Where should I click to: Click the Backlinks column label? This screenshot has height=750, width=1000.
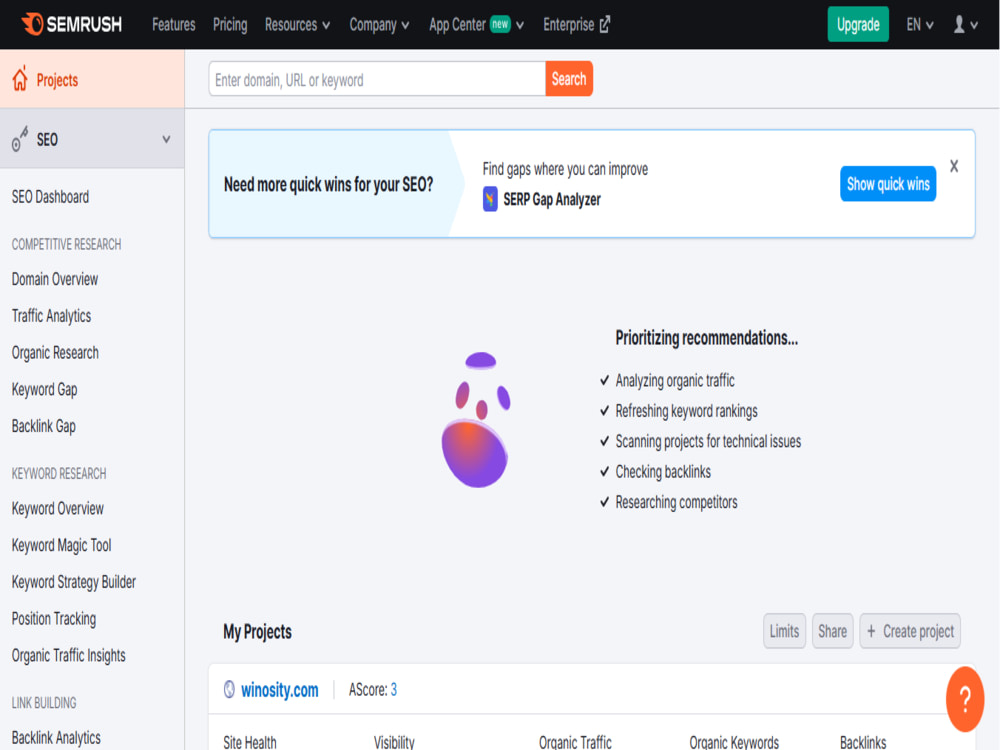[863, 742]
